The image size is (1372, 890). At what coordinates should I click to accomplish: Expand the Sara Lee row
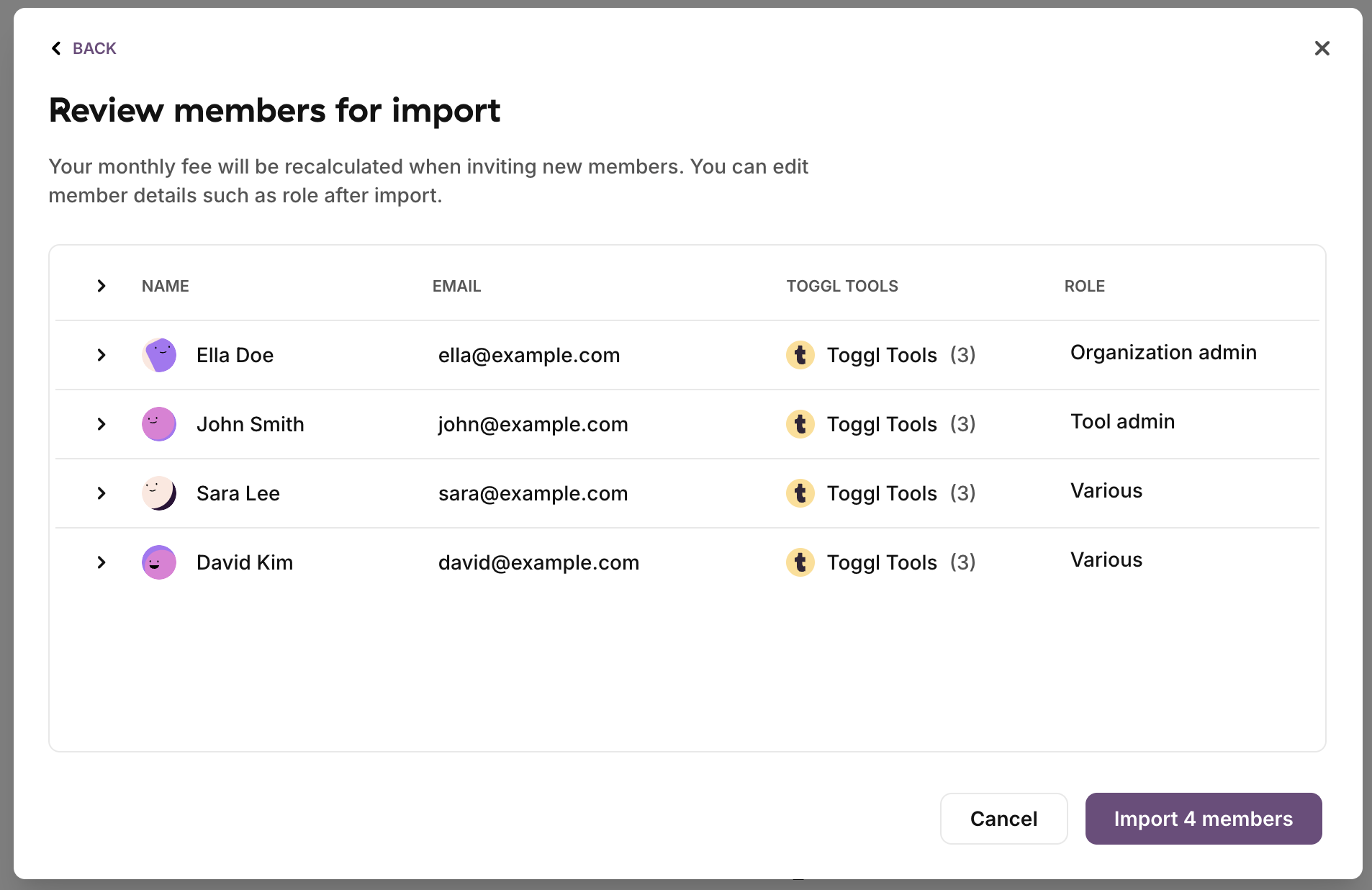point(101,493)
